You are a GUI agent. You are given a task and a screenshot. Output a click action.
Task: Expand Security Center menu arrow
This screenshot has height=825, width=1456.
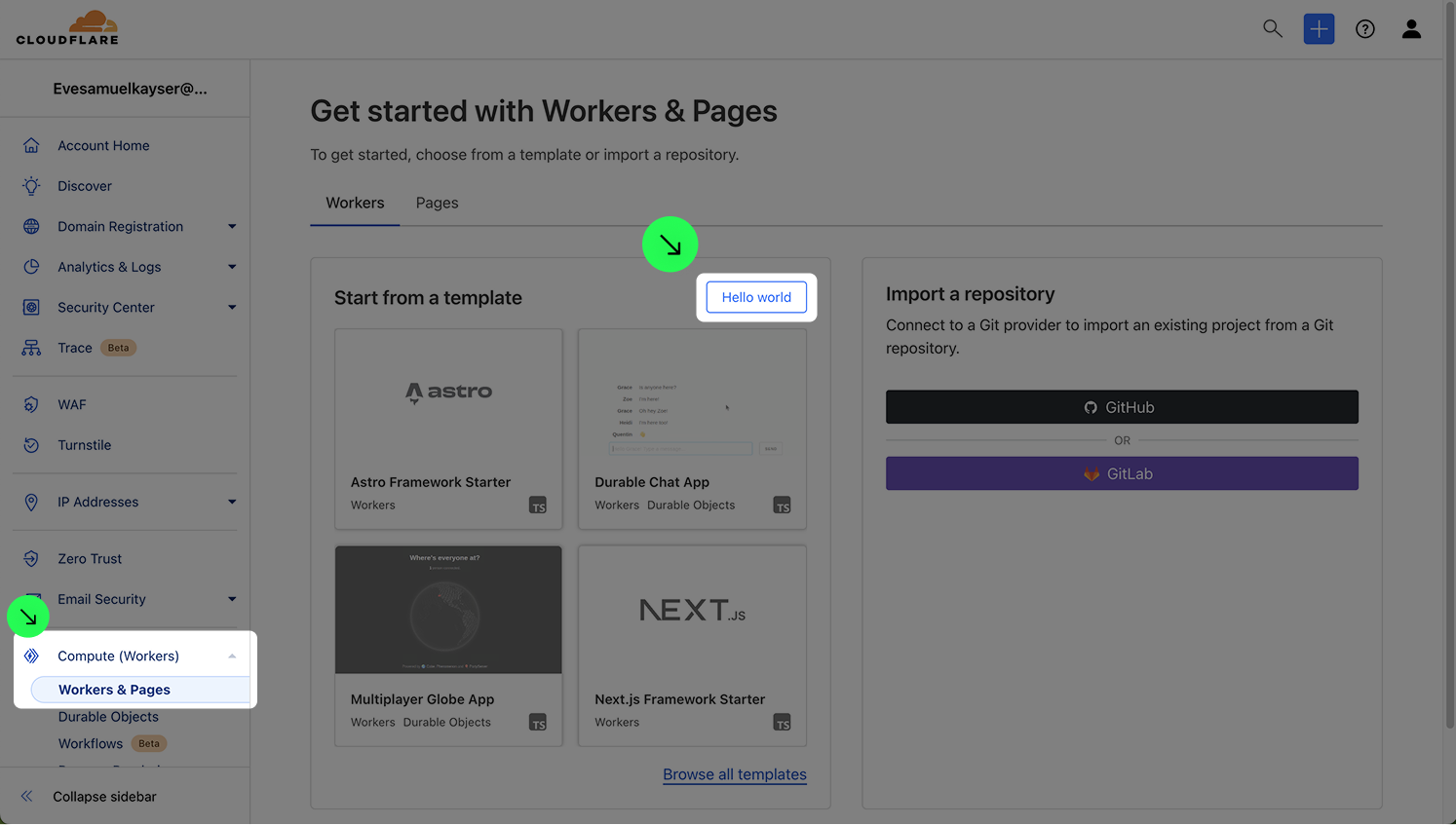pyautogui.click(x=232, y=308)
